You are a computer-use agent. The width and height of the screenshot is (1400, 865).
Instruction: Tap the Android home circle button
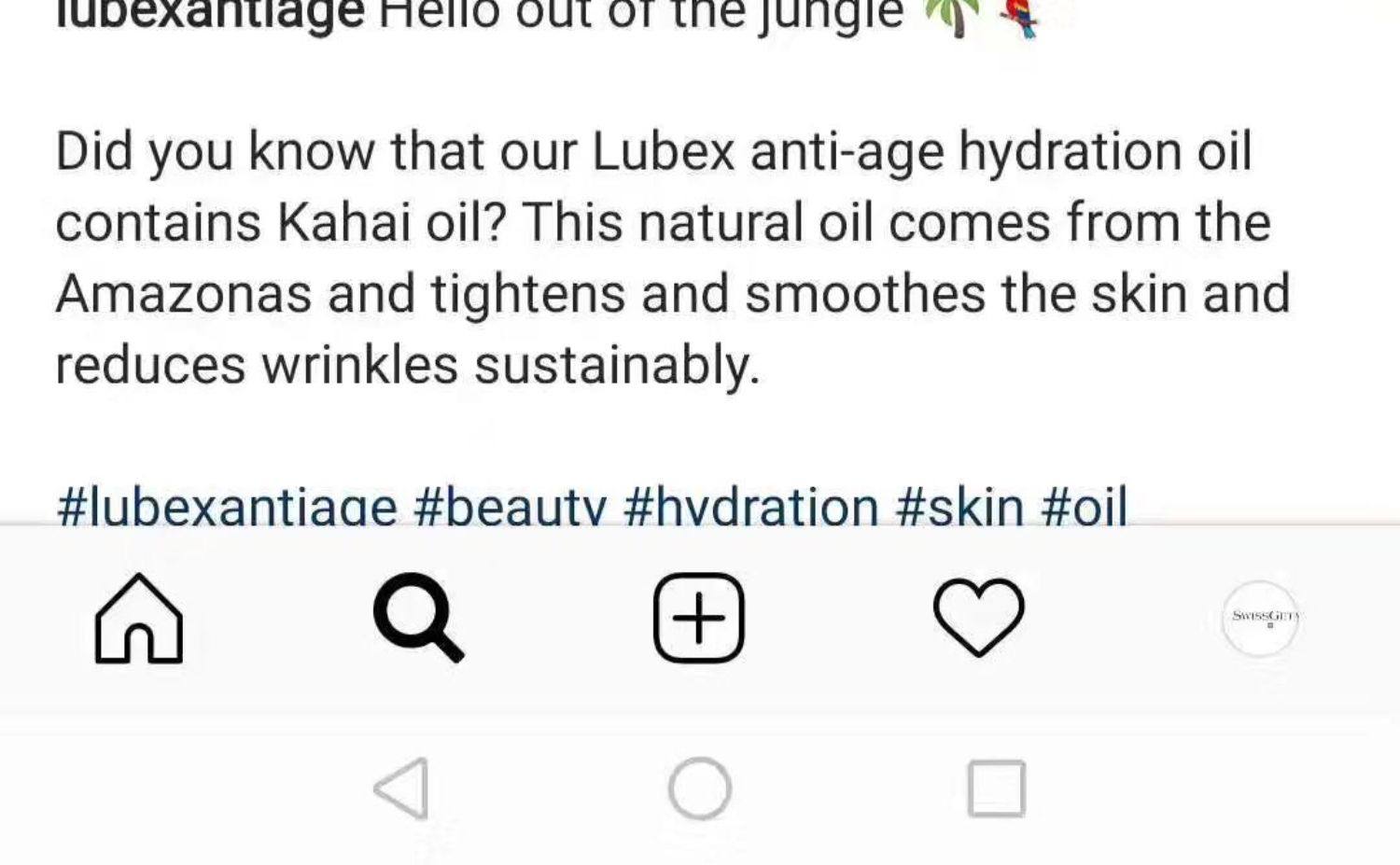700,788
